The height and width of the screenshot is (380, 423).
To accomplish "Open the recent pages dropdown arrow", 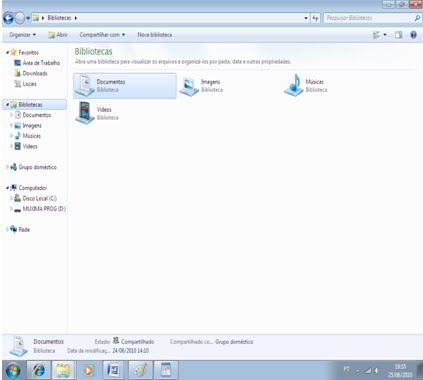I will (28, 18).
